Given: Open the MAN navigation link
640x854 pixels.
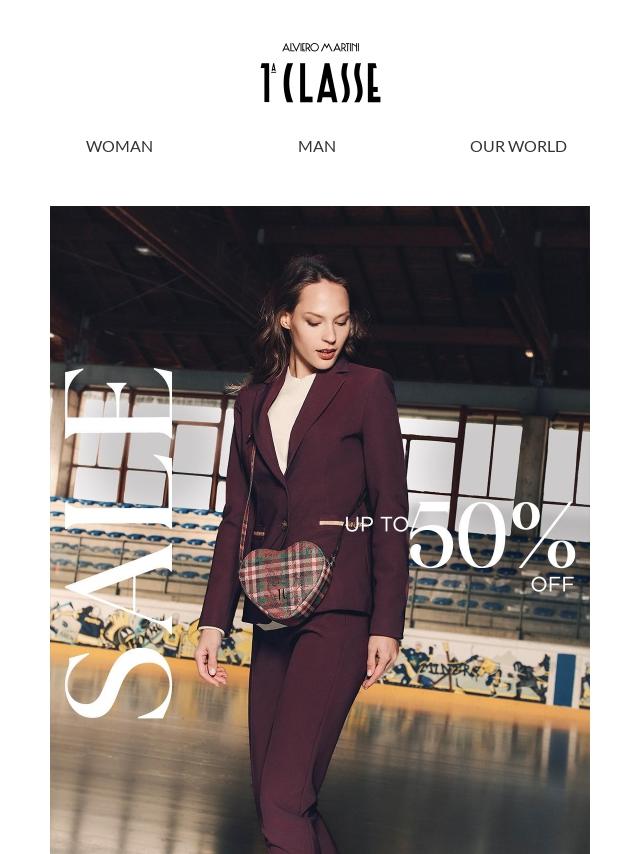Looking at the screenshot, I should pos(316,147).
